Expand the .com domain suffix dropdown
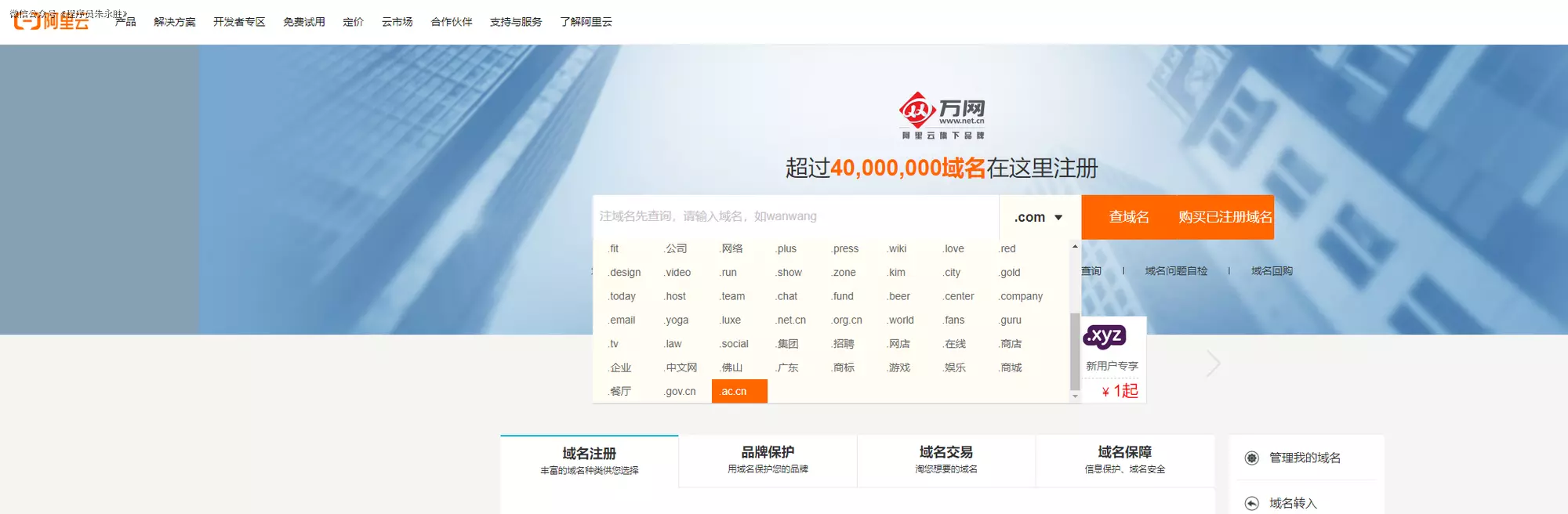This screenshot has width=1568, height=514. pos(1039,217)
